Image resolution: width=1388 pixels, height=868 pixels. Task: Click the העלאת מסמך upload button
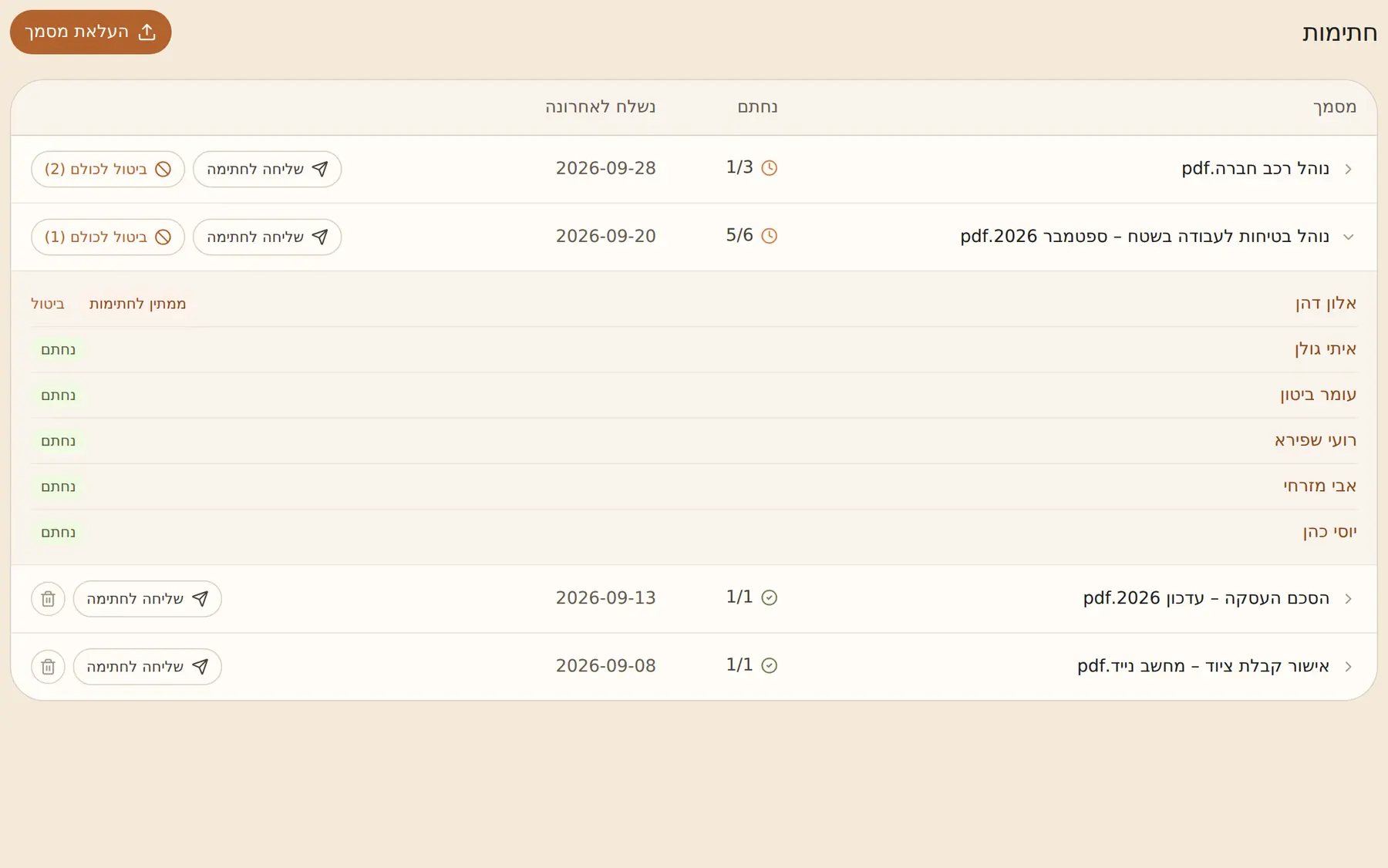(x=90, y=32)
